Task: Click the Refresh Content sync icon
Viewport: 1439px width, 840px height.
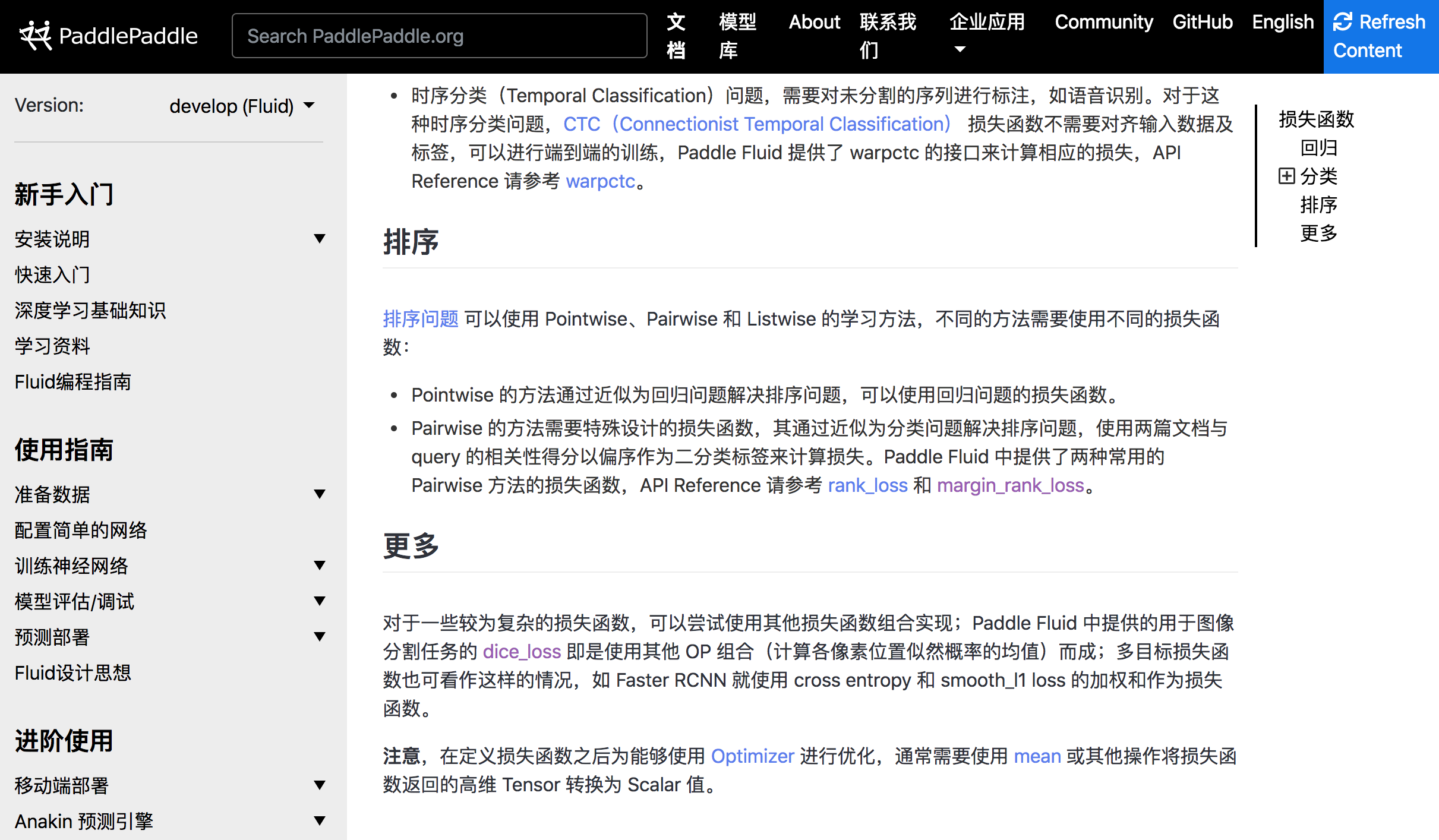Action: pos(1343,22)
